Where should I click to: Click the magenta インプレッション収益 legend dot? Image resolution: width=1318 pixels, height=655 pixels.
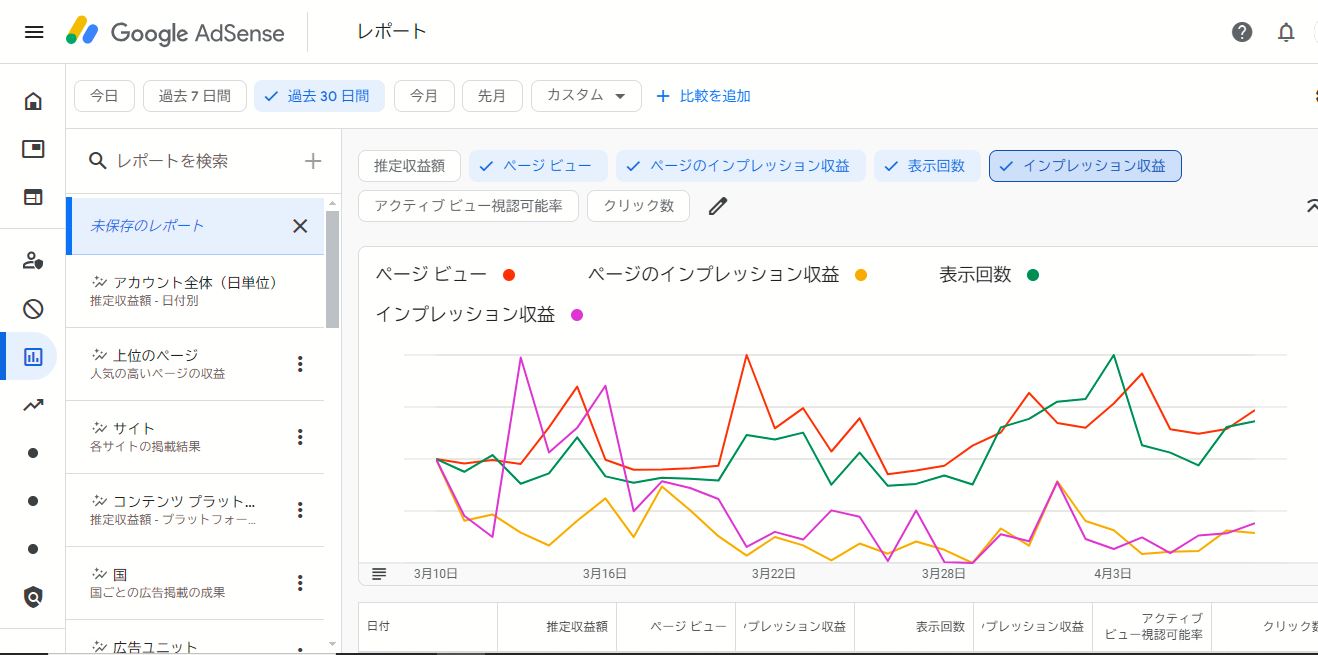tap(576, 315)
